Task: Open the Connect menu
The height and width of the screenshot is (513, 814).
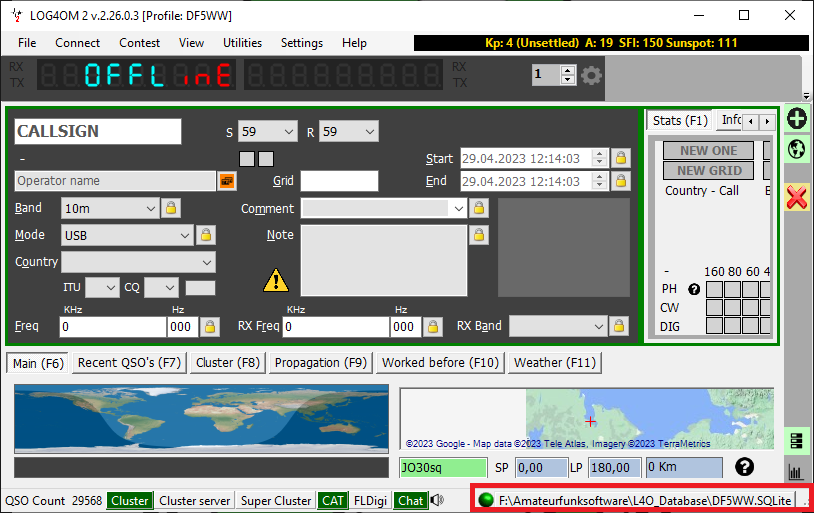Action: [x=77, y=43]
